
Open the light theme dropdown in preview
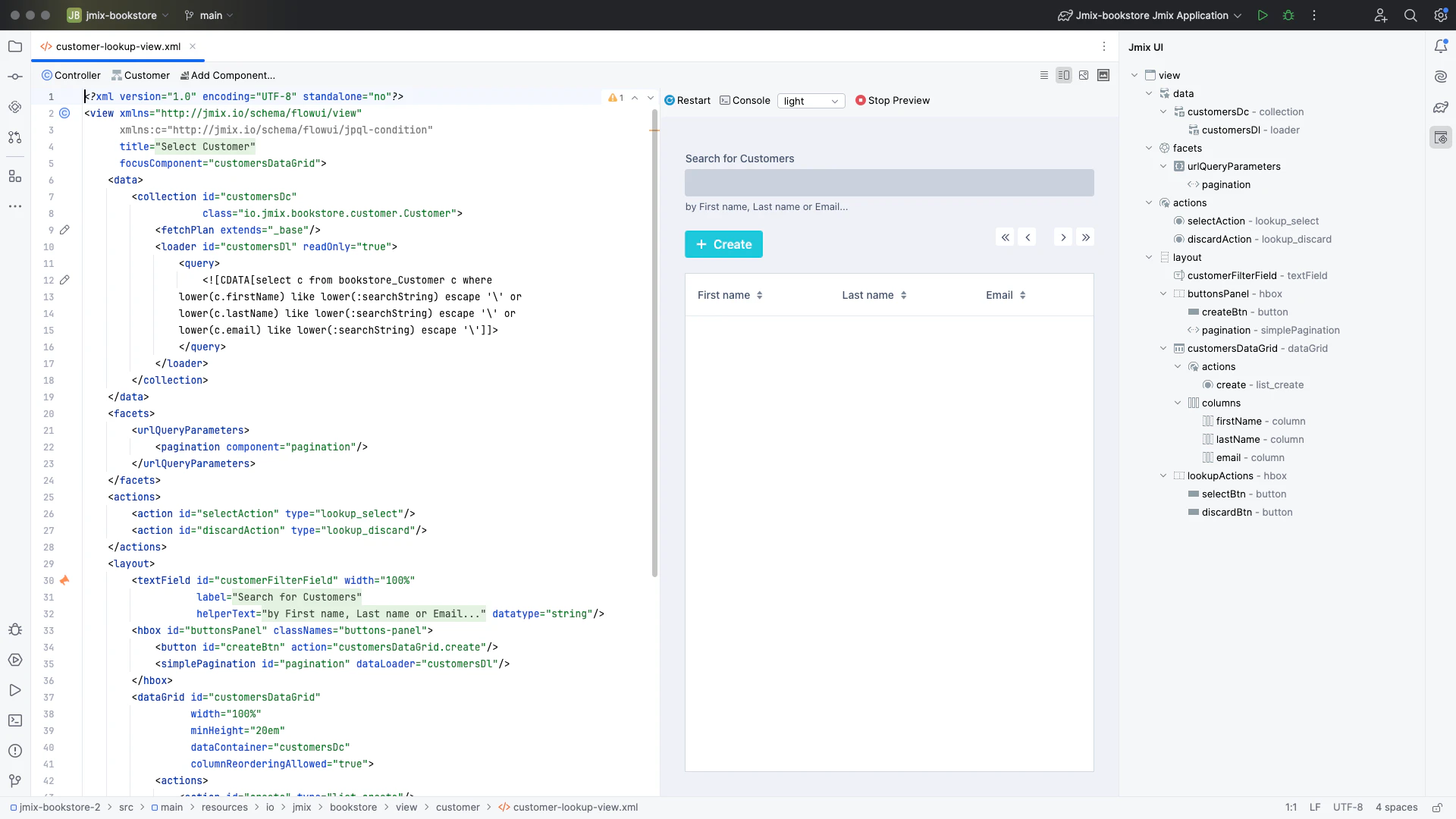[811, 101]
